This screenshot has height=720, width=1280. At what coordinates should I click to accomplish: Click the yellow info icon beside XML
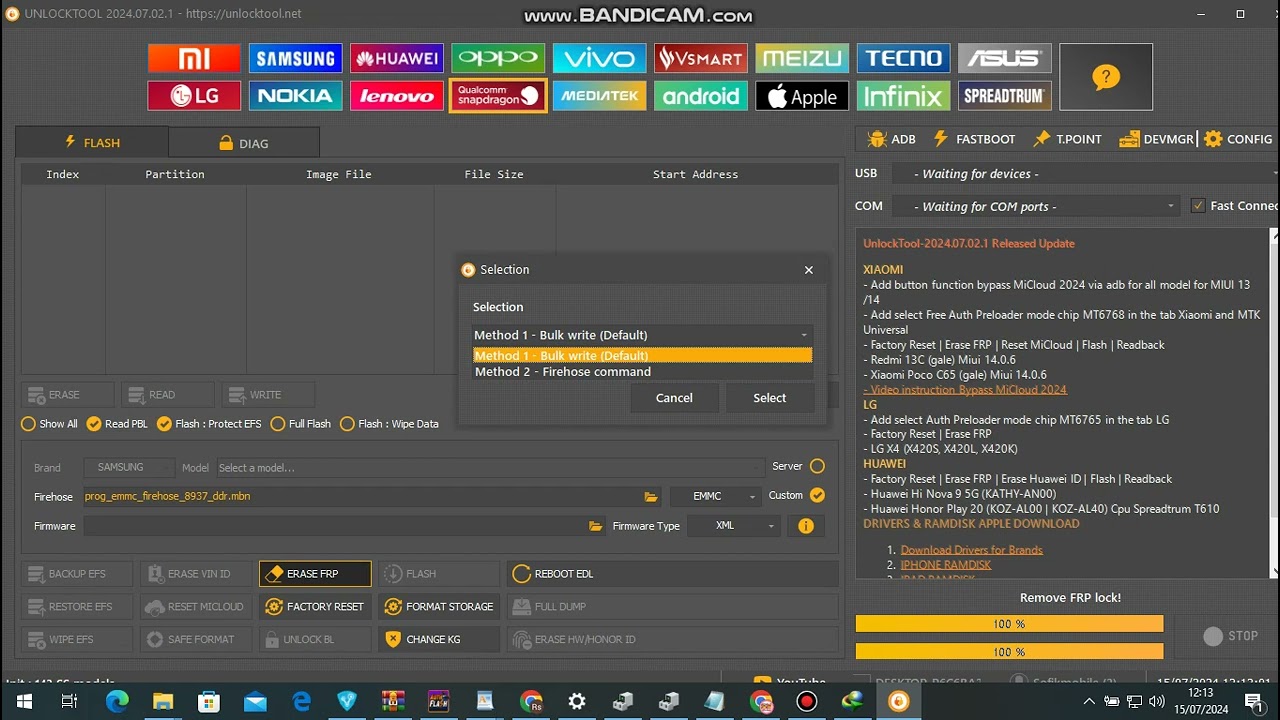(x=806, y=526)
